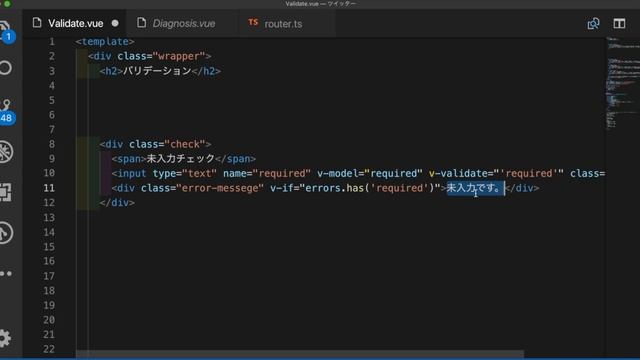This screenshot has height=360, width=640.
Task: Close Validate.vue via its unsaved dot
Action: point(115,23)
